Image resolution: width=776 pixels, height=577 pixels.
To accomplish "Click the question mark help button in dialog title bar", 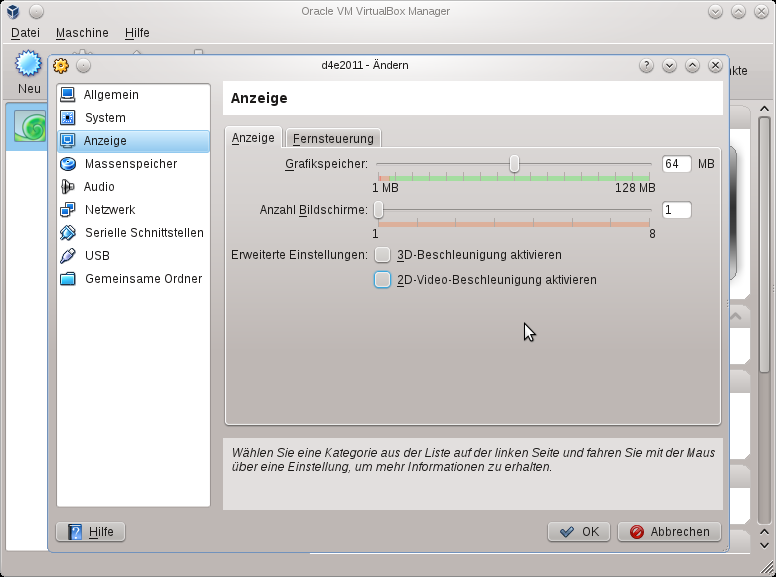I will click(x=646, y=65).
